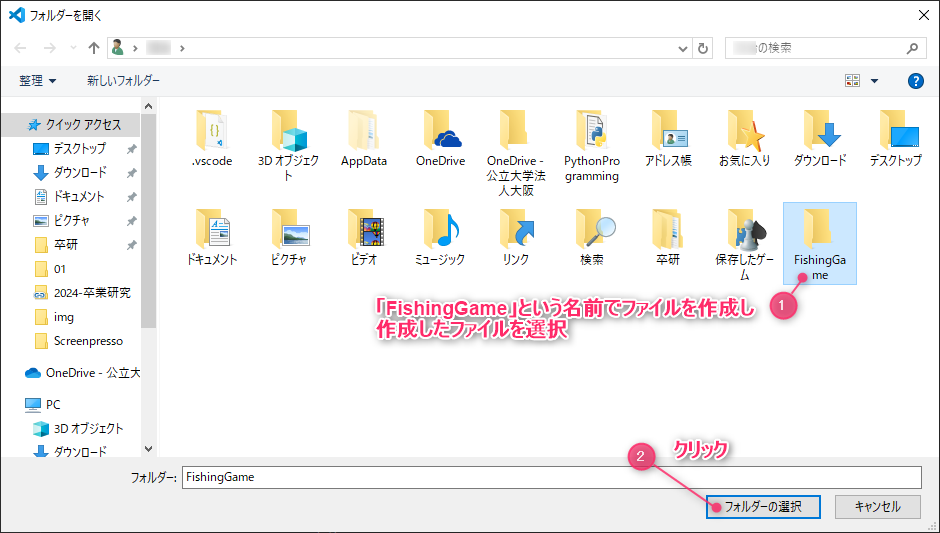Click the navigation pane scroll down arrow
Screen dimensions: 940x533
pyautogui.click(x=149, y=450)
